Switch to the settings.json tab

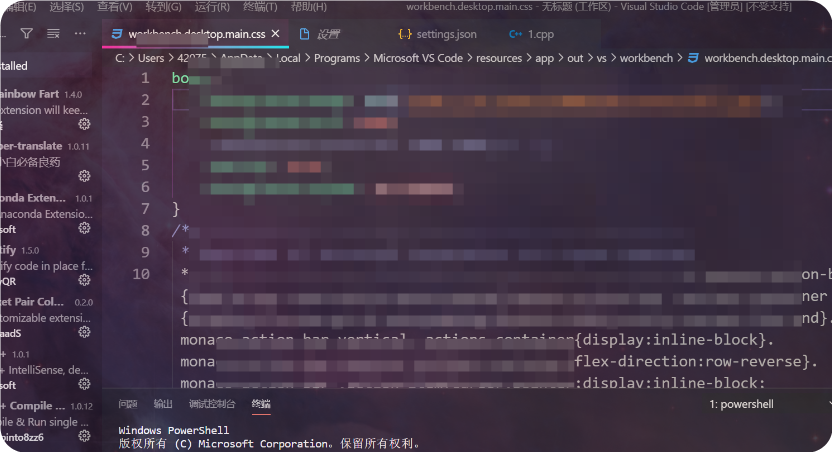[x=438, y=34]
